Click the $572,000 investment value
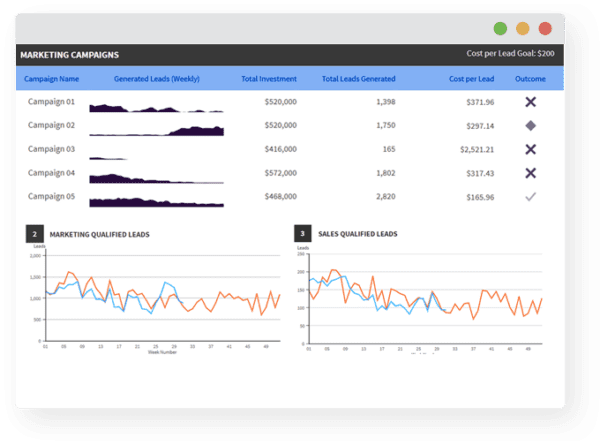 (280, 173)
